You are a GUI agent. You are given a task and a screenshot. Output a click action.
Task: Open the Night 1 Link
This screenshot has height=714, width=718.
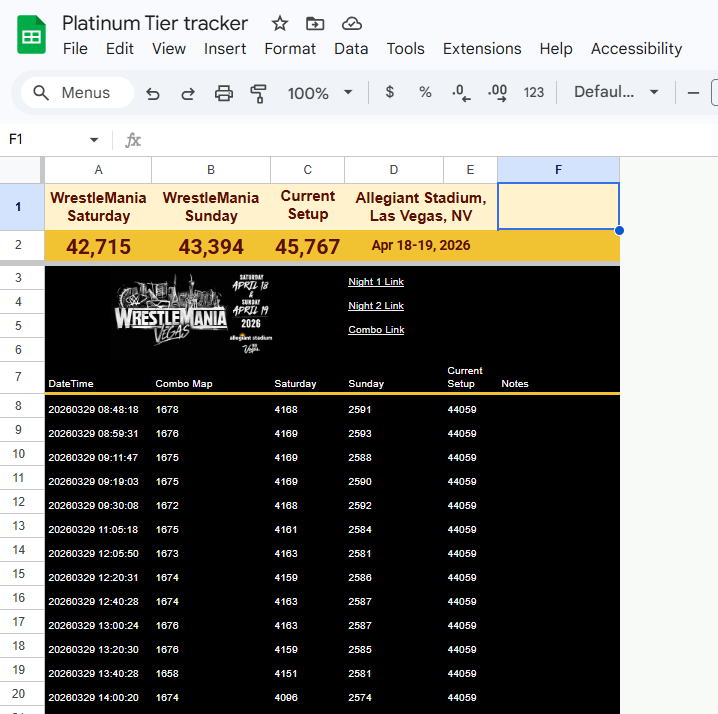tap(376, 282)
